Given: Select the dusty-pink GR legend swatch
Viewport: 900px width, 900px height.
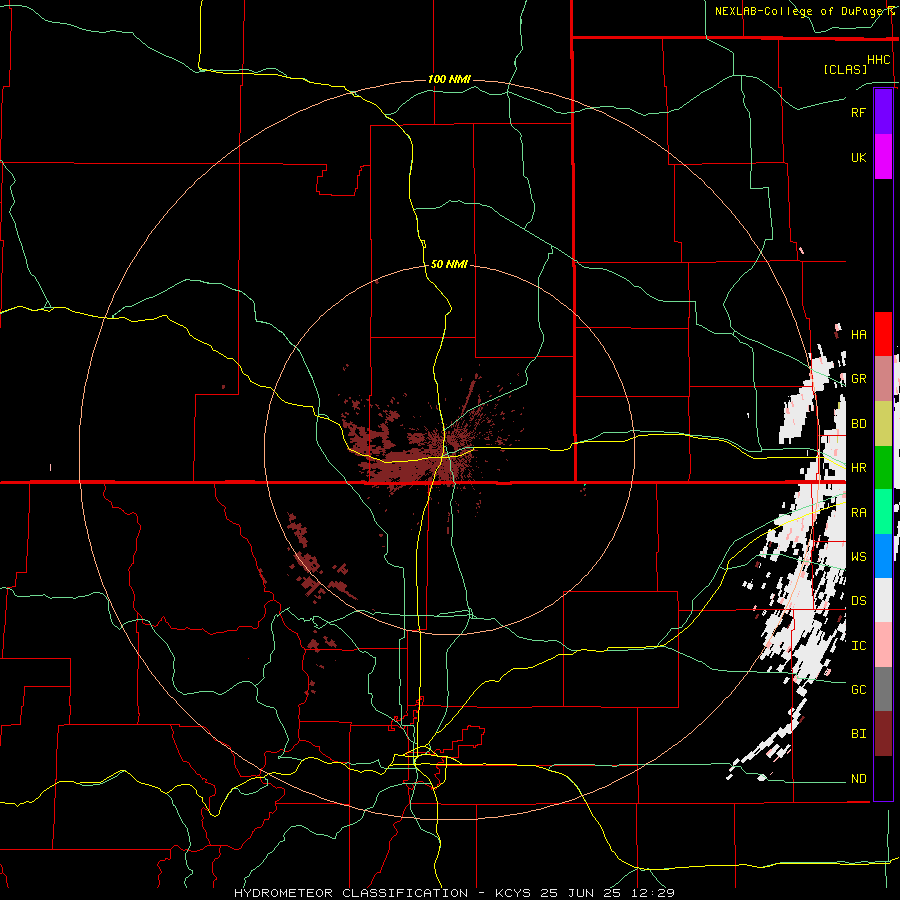Looking at the screenshot, I should click(883, 379).
